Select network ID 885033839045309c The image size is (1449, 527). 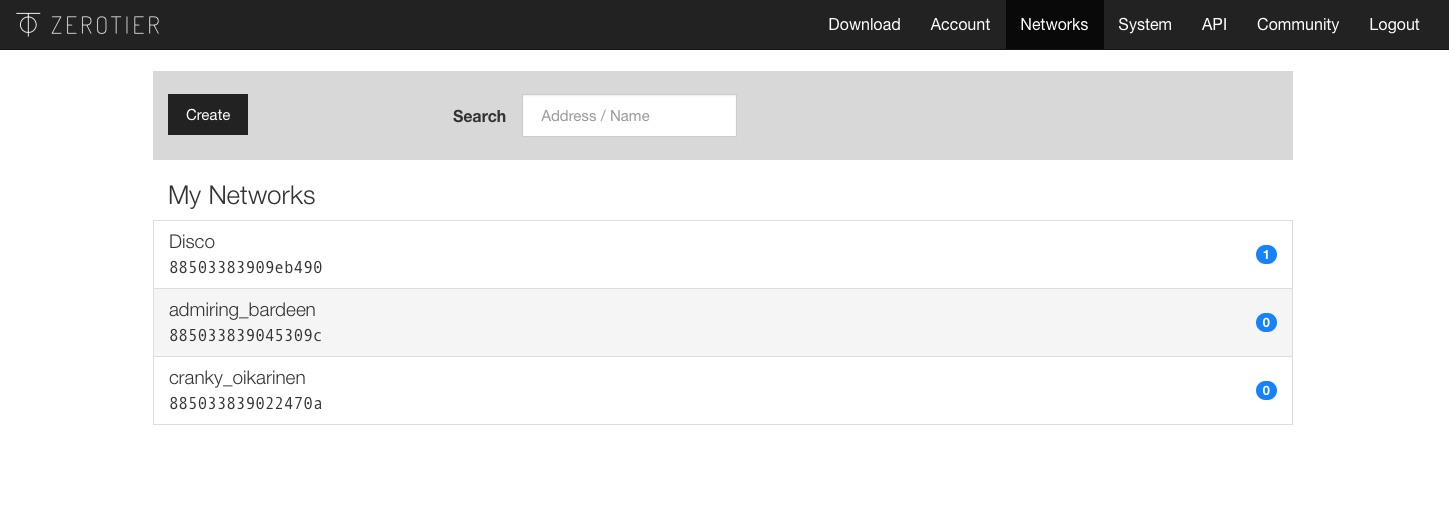tap(246, 336)
